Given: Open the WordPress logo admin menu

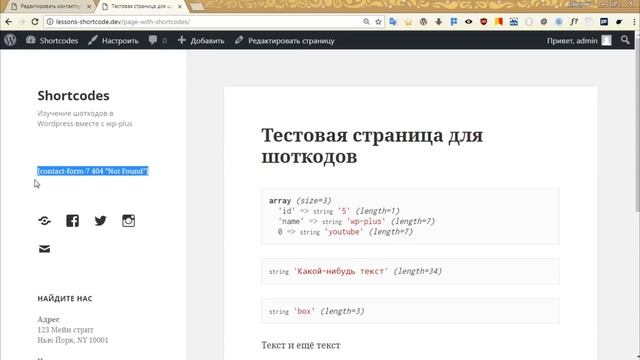Looking at the screenshot, I should [10, 40].
